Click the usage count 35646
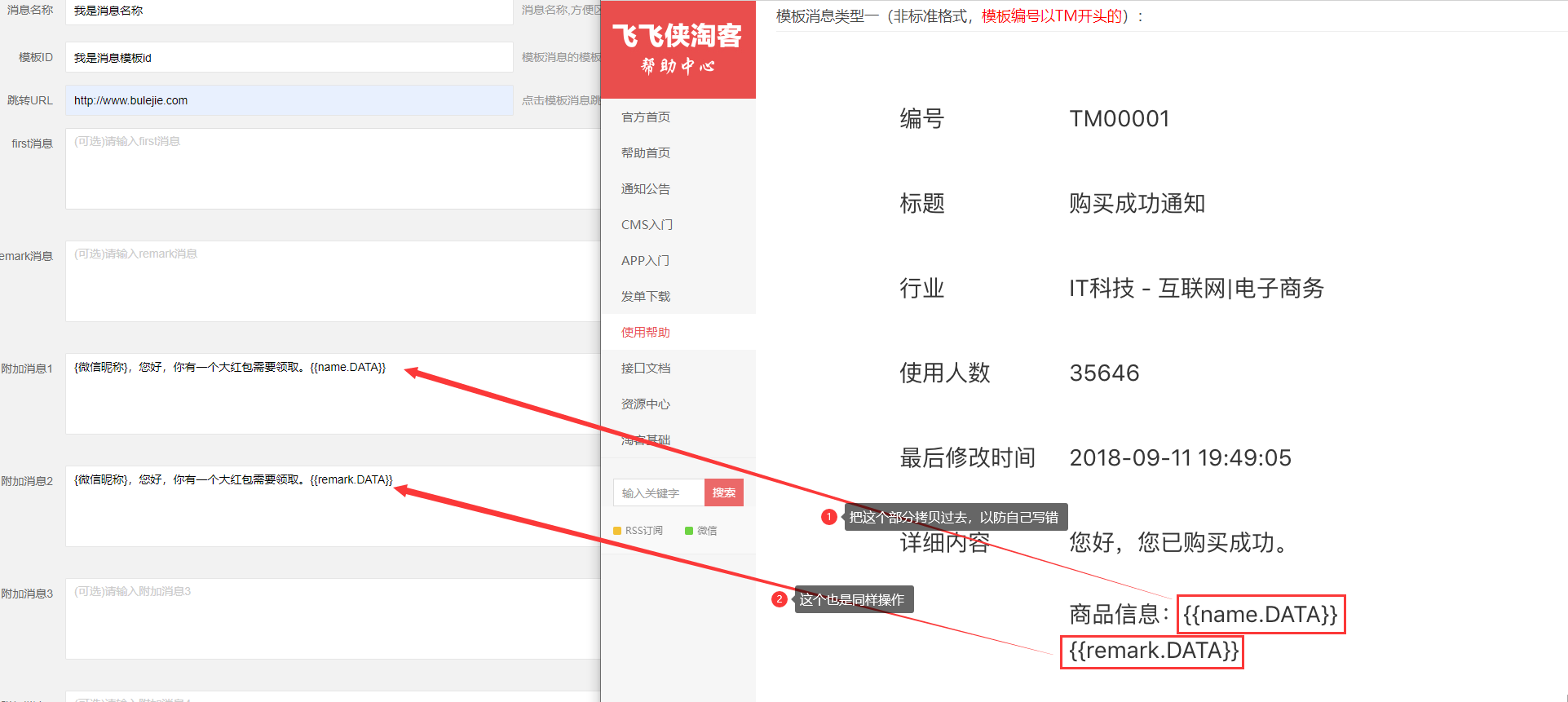 (1105, 373)
